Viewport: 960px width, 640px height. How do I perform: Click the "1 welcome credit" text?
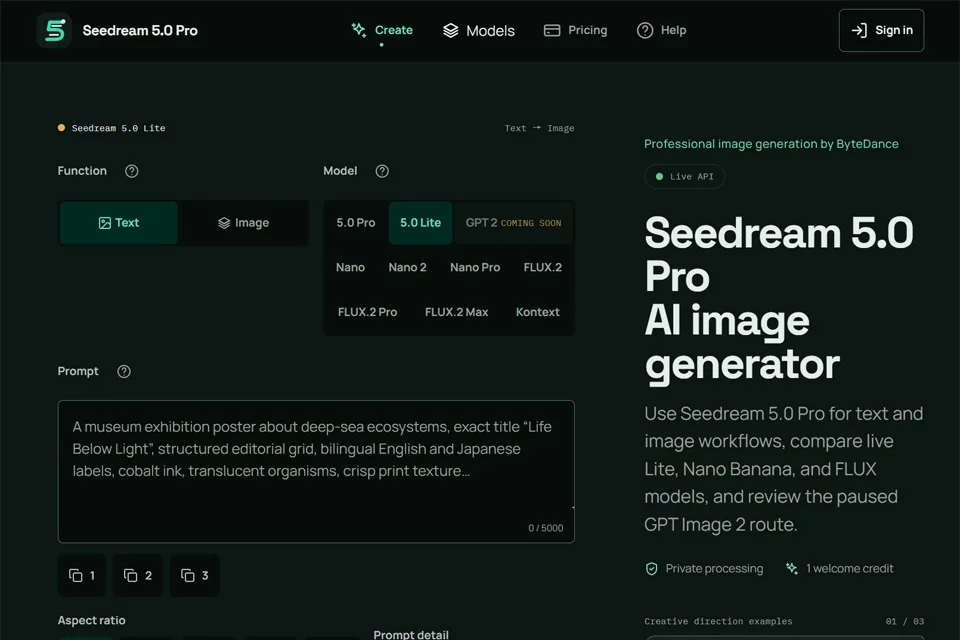(850, 569)
